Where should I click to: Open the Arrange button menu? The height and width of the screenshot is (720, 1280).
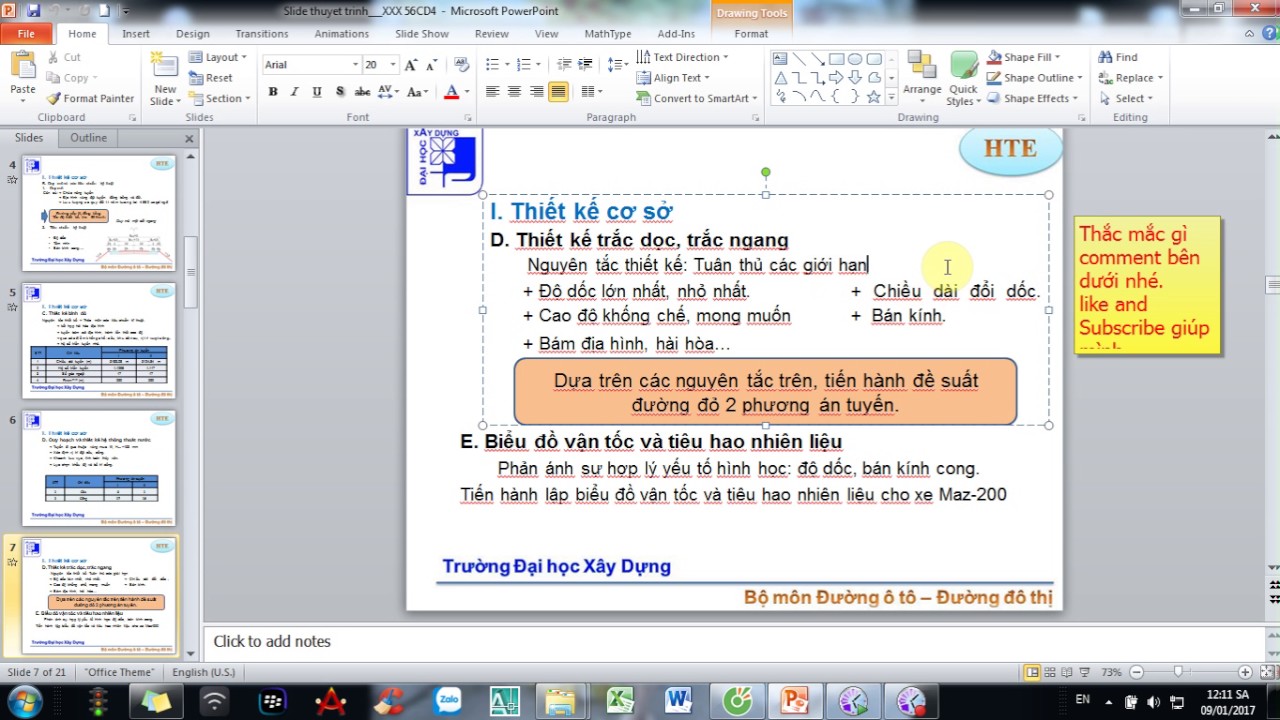922,77
